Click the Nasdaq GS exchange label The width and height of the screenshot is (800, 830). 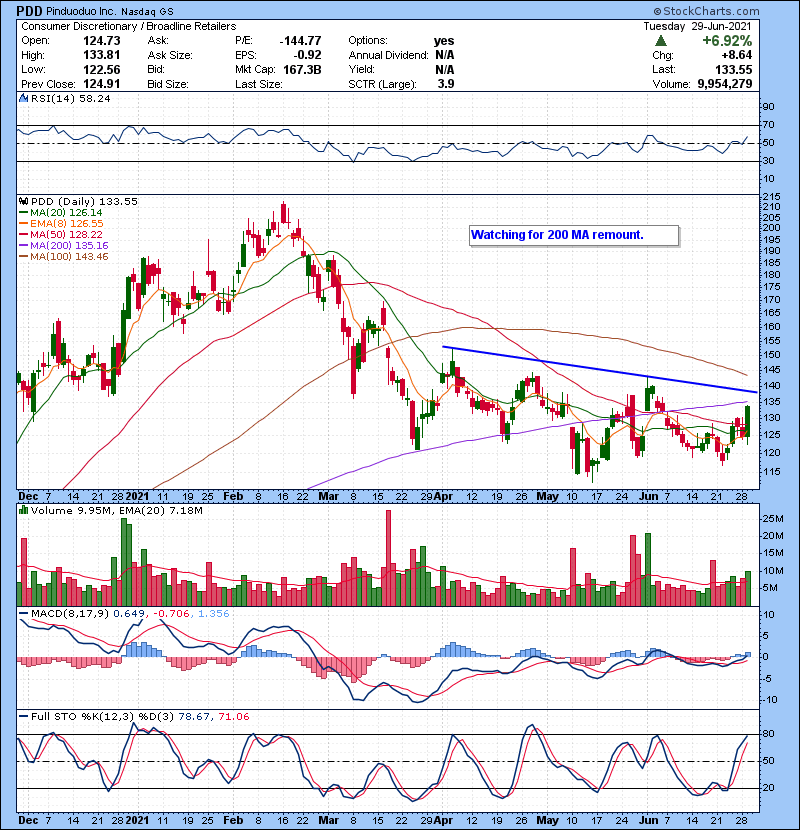147,12
